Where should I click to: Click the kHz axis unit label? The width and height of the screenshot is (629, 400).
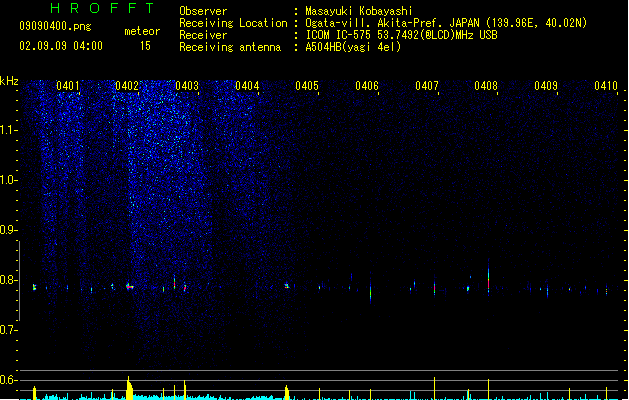coord(9,81)
